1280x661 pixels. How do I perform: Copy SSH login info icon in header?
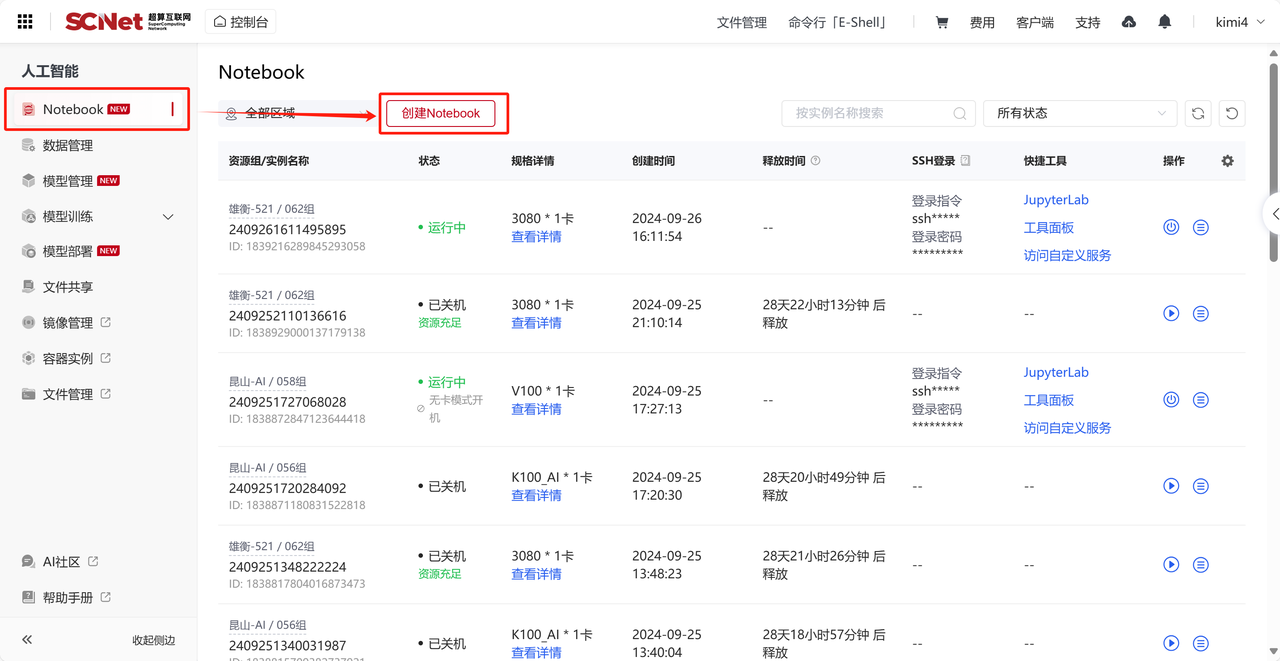pos(965,161)
